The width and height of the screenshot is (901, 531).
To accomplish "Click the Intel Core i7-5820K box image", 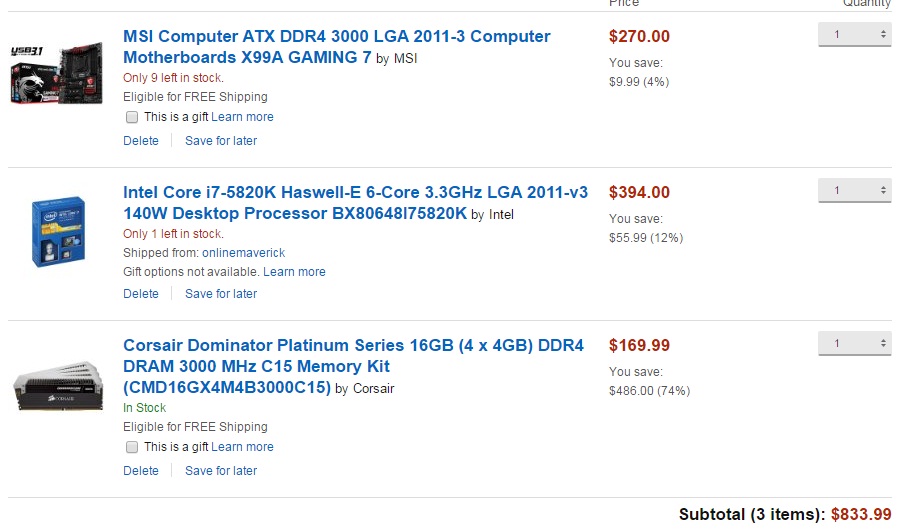I will coord(58,232).
